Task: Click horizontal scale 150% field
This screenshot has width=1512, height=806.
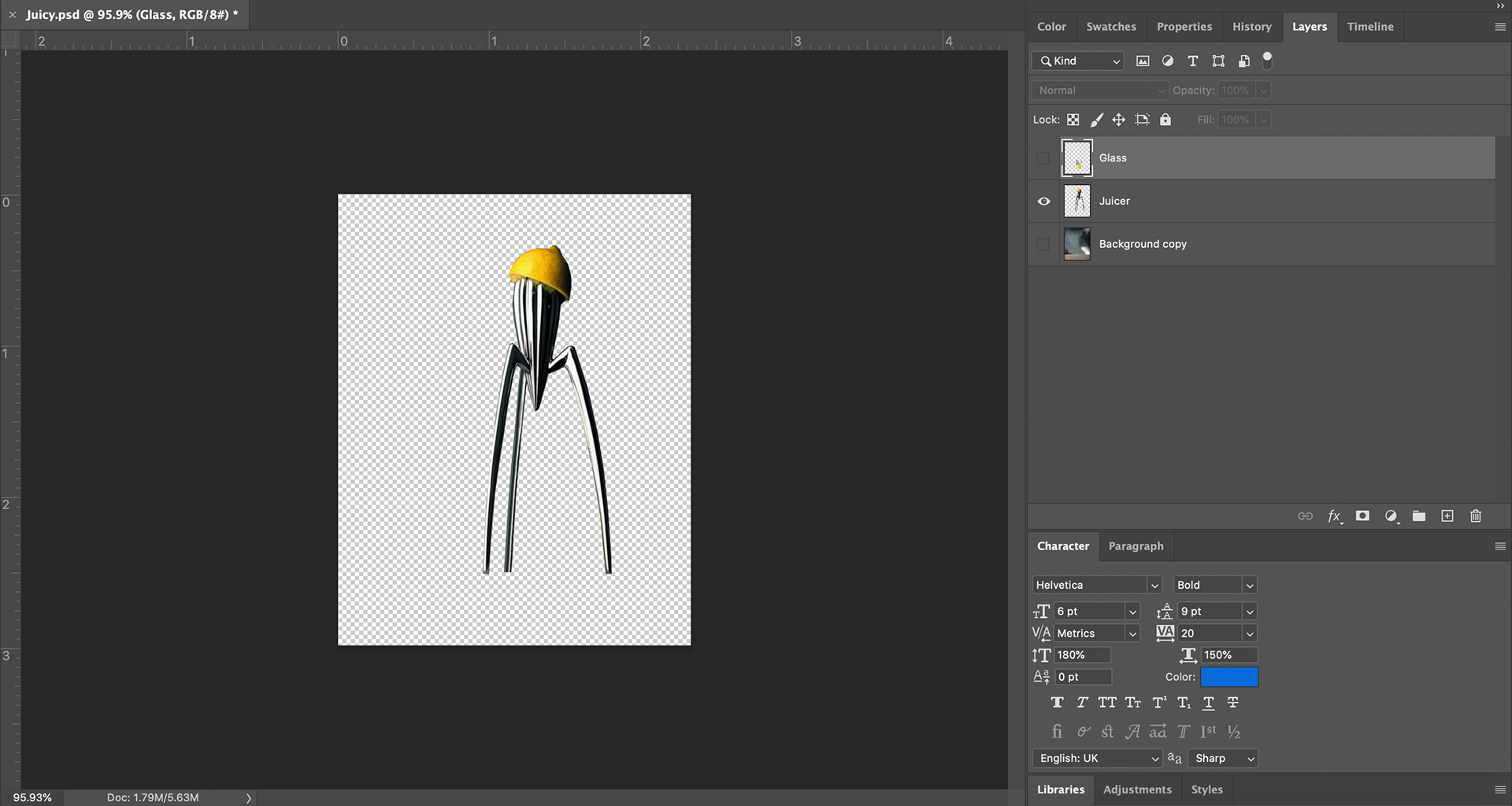Action: coord(1229,655)
